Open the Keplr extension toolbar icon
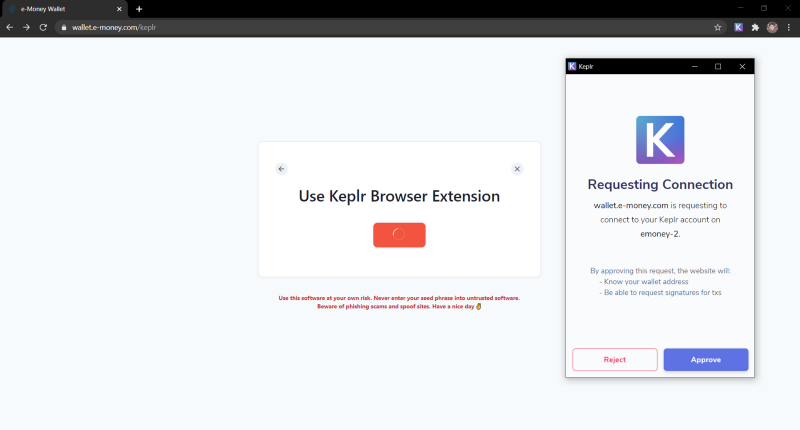 [x=738, y=28]
